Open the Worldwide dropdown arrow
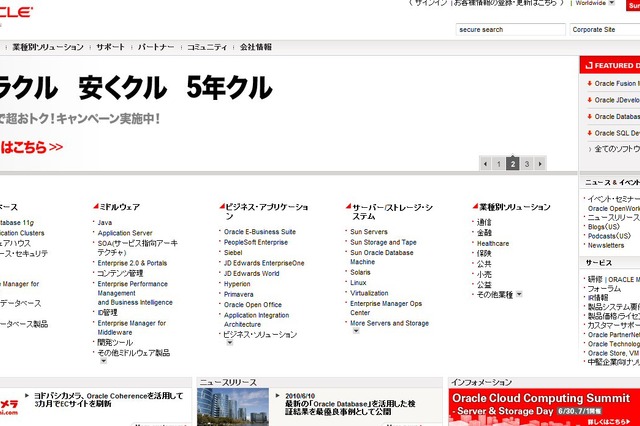Screen dimensions: 640x426 click(611, 3)
